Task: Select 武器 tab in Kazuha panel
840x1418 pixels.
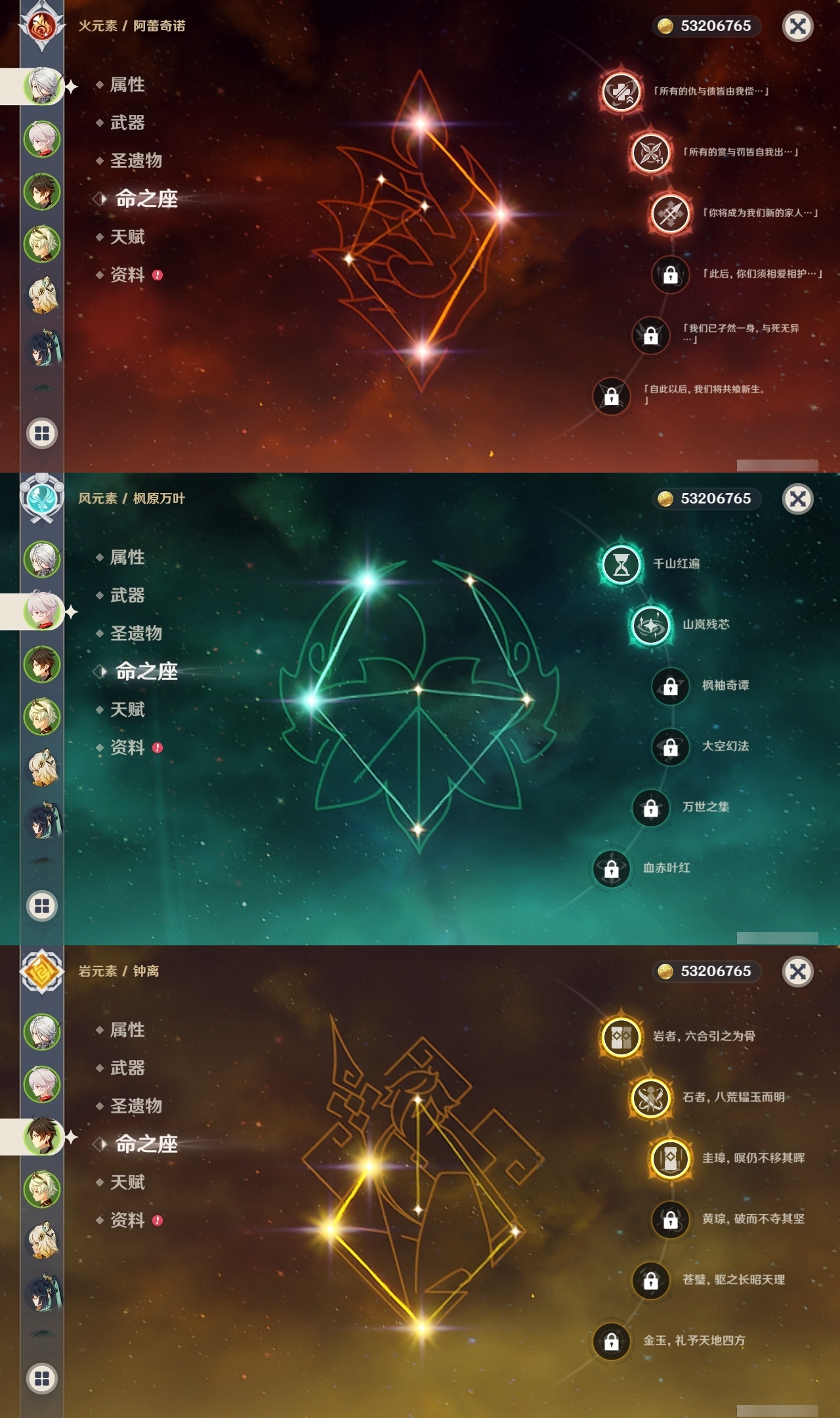Action: (x=127, y=595)
